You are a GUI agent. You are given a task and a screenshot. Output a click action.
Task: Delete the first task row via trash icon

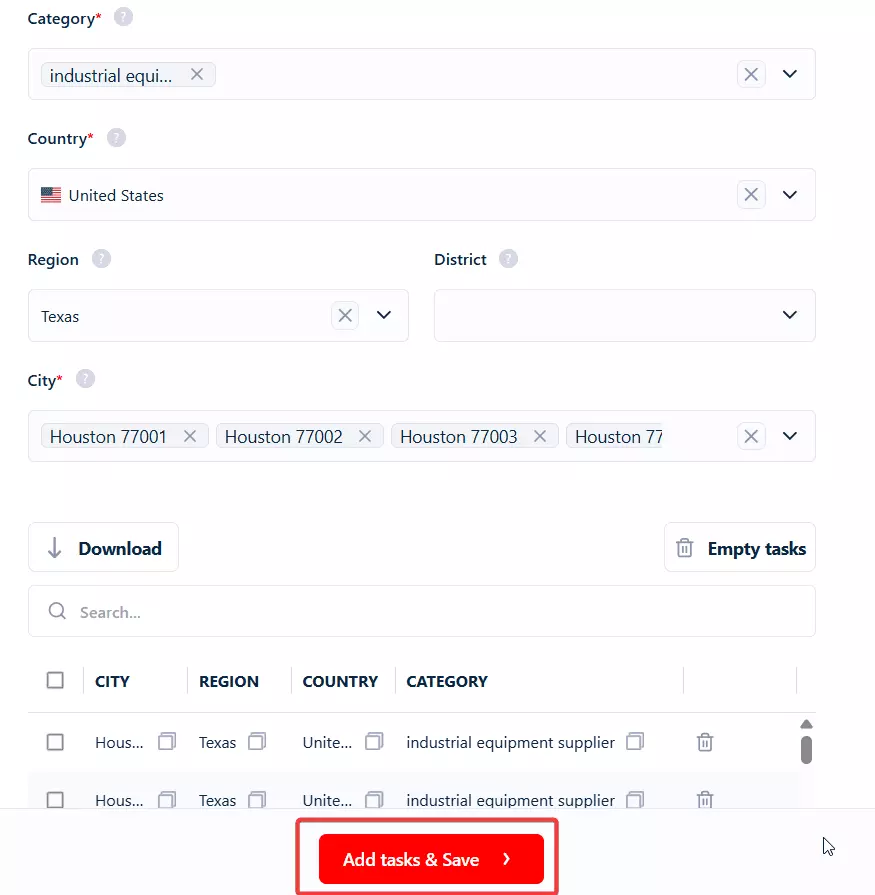pyautogui.click(x=704, y=742)
